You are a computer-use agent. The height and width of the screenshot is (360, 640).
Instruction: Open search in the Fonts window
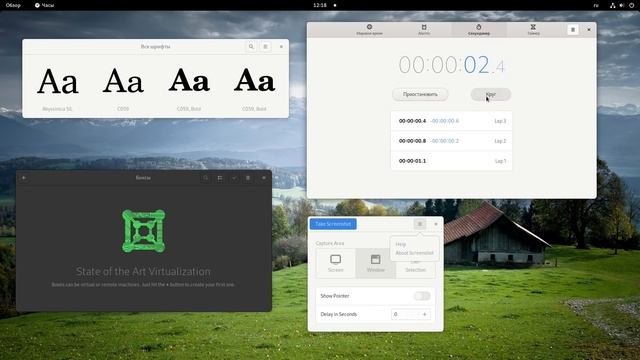[251, 47]
